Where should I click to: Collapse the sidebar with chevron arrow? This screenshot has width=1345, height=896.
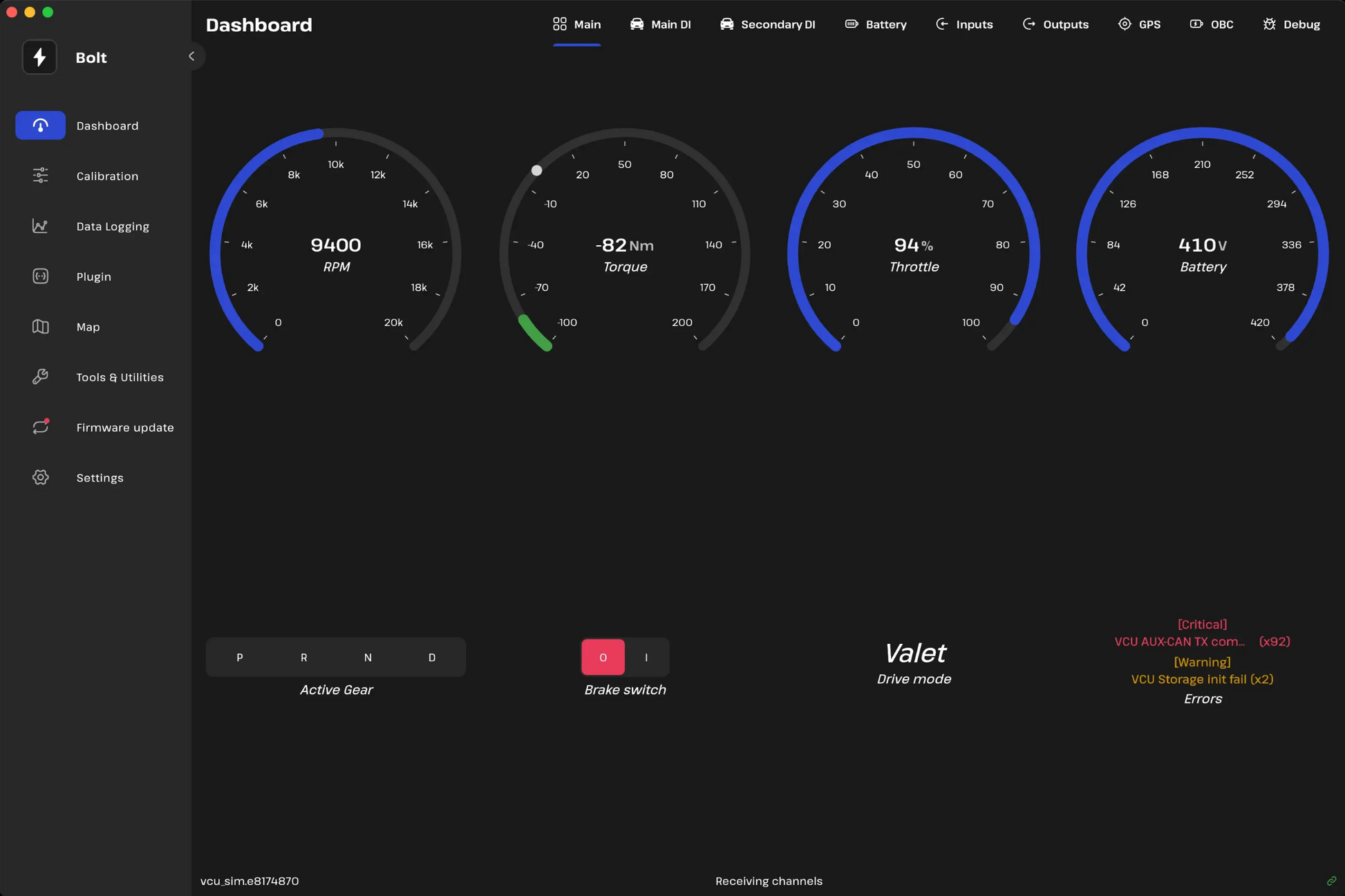tap(191, 57)
